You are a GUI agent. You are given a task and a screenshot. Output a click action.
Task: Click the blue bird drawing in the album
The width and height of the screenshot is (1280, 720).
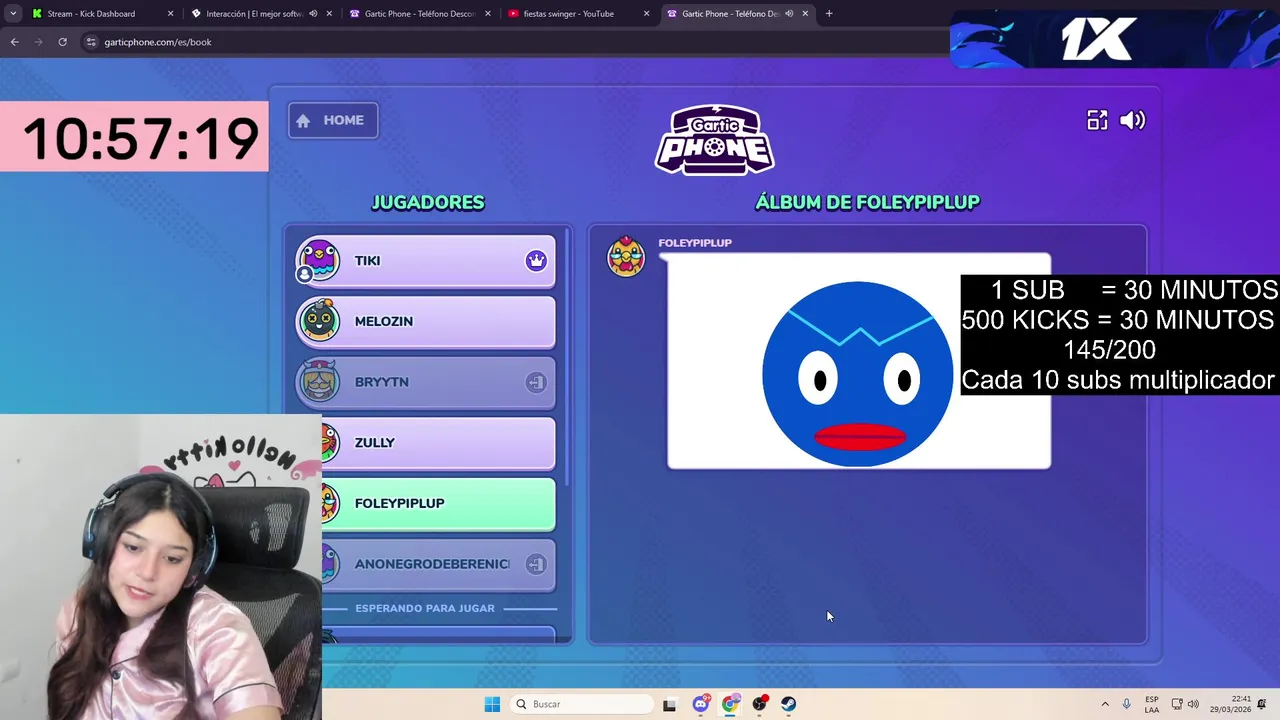point(858,373)
